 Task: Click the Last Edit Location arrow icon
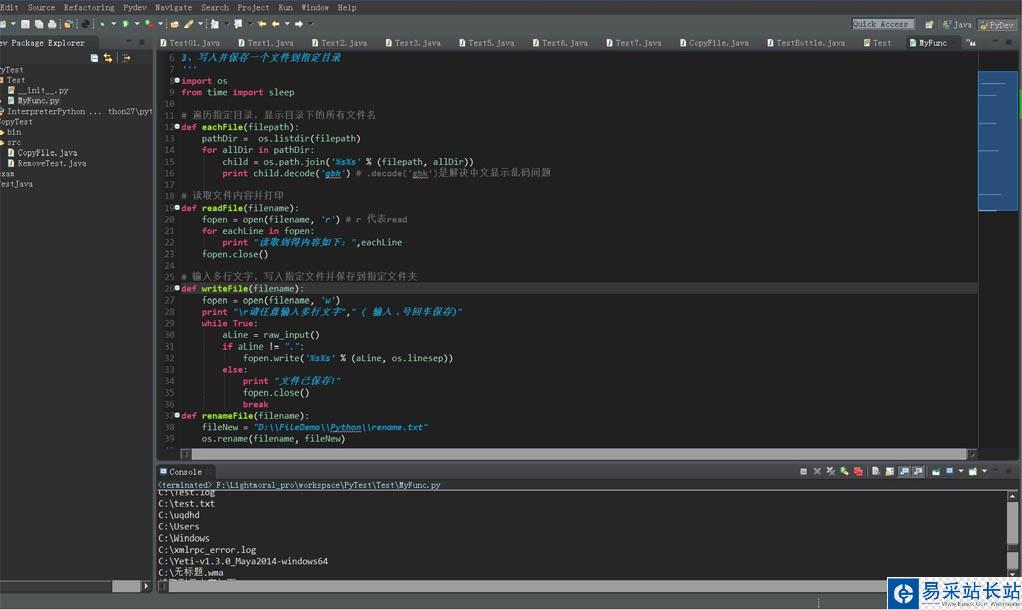262,24
